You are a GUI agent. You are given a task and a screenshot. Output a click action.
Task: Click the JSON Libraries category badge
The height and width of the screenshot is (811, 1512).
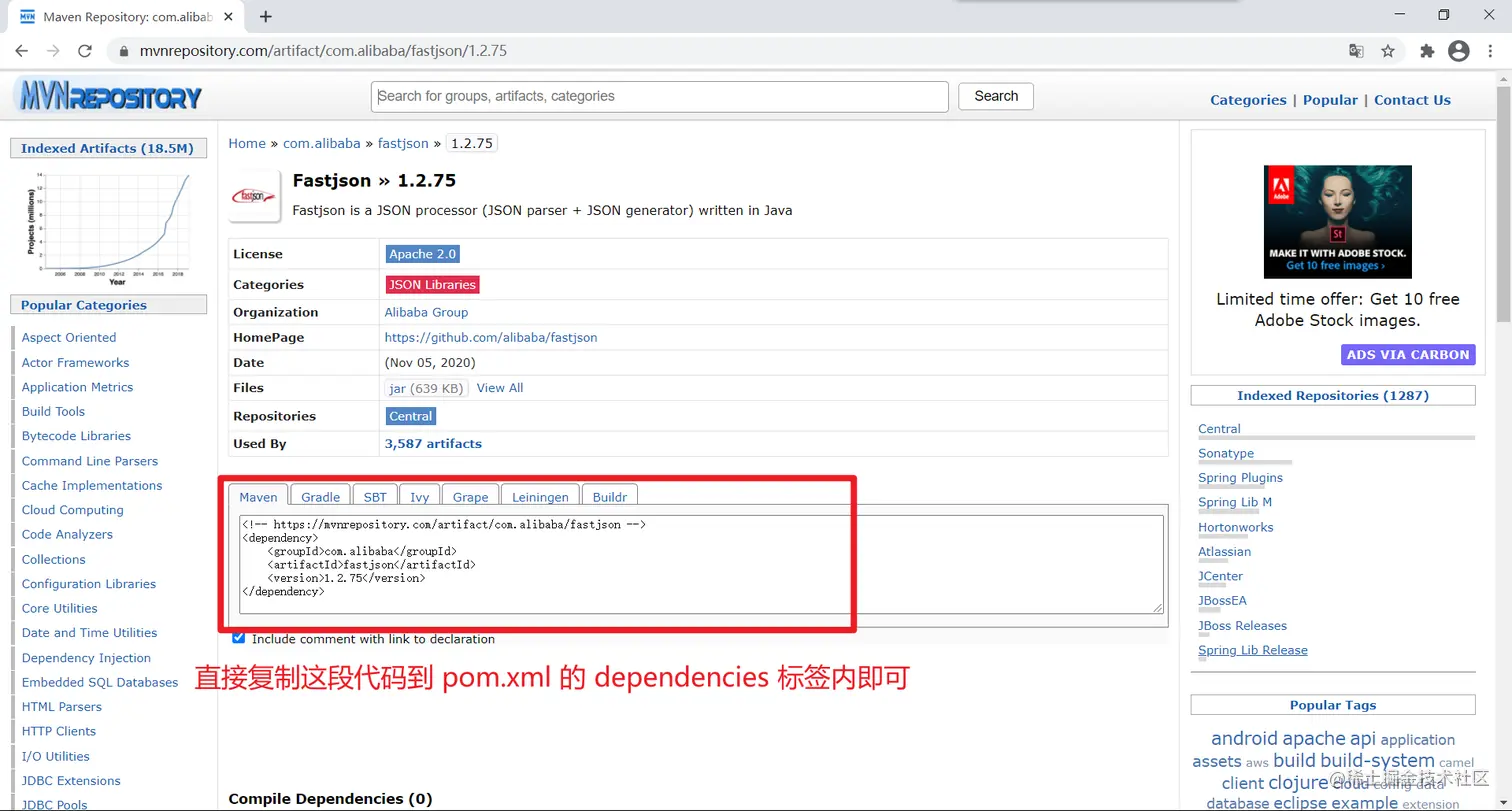click(x=433, y=285)
